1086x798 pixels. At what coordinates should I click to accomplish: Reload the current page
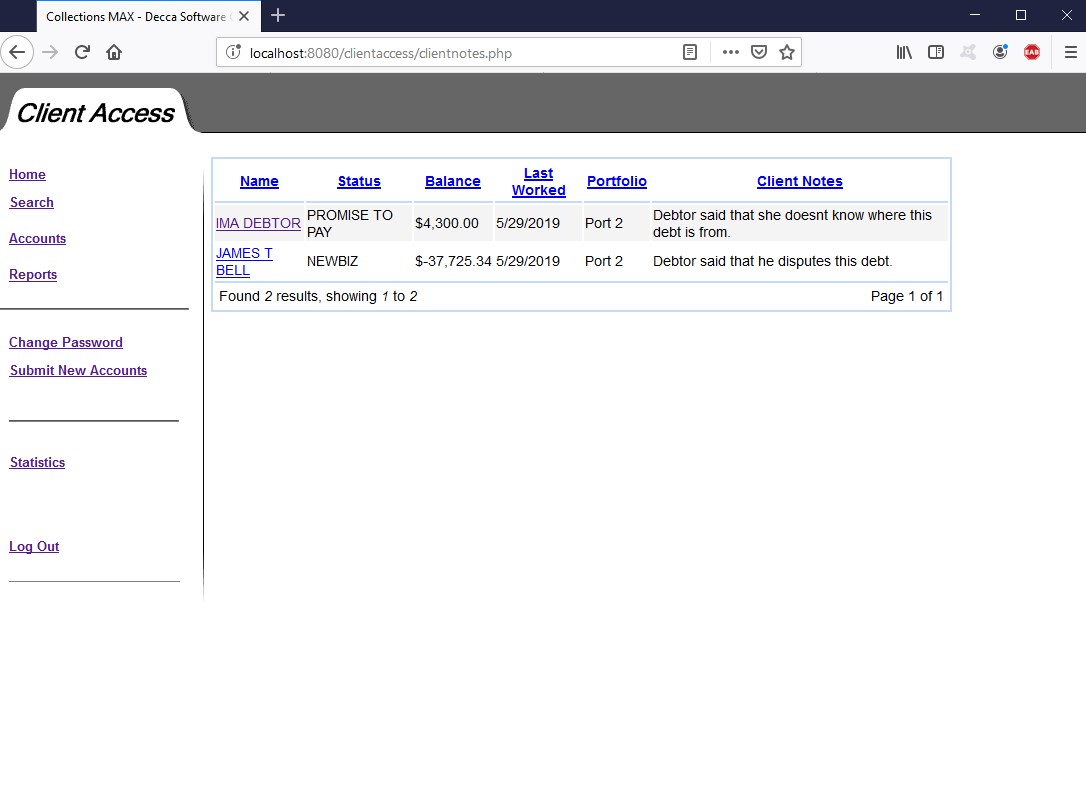coord(82,53)
